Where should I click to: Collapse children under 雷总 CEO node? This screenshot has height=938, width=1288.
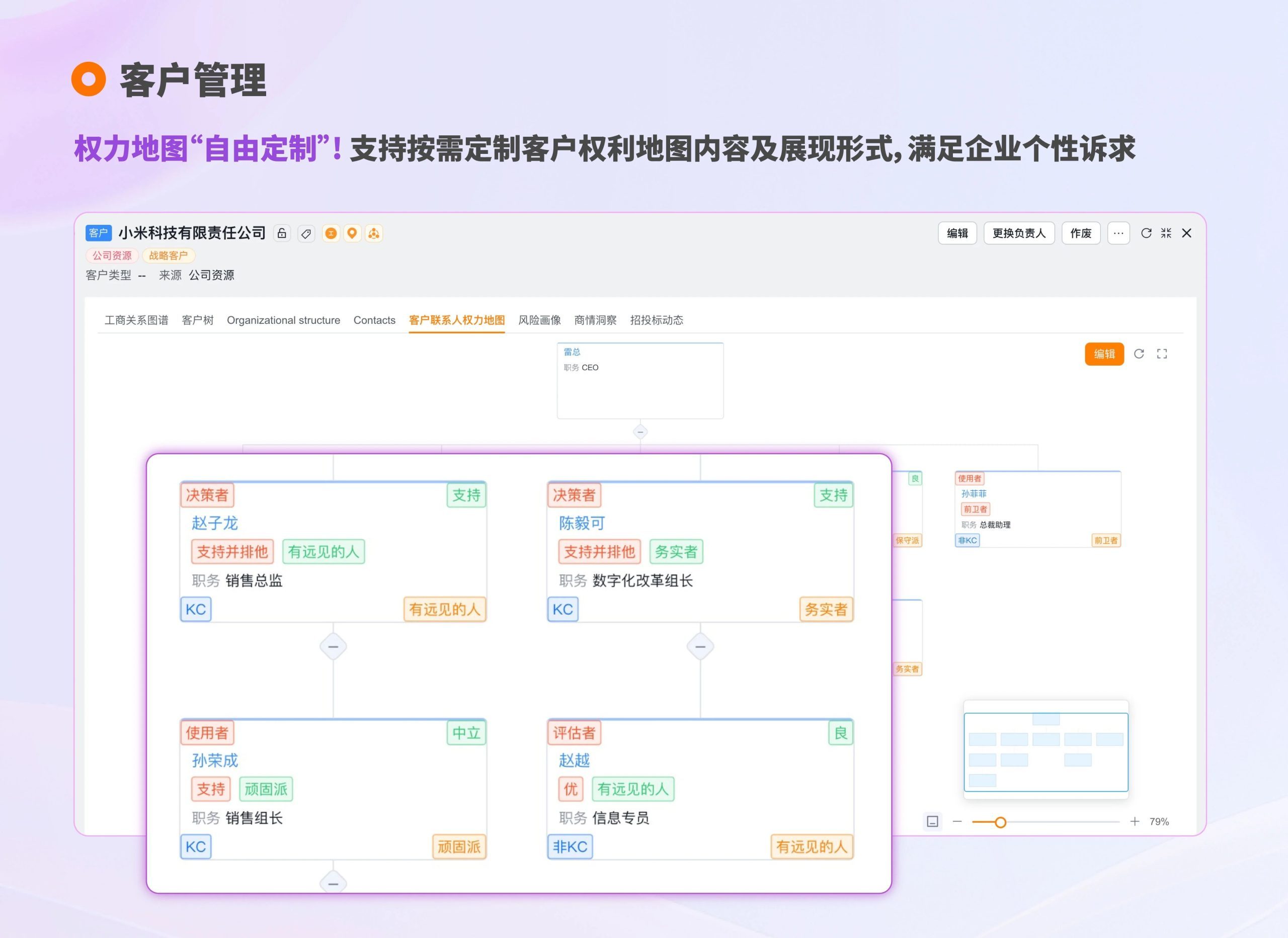pyautogui.click(x=640, y=432)
